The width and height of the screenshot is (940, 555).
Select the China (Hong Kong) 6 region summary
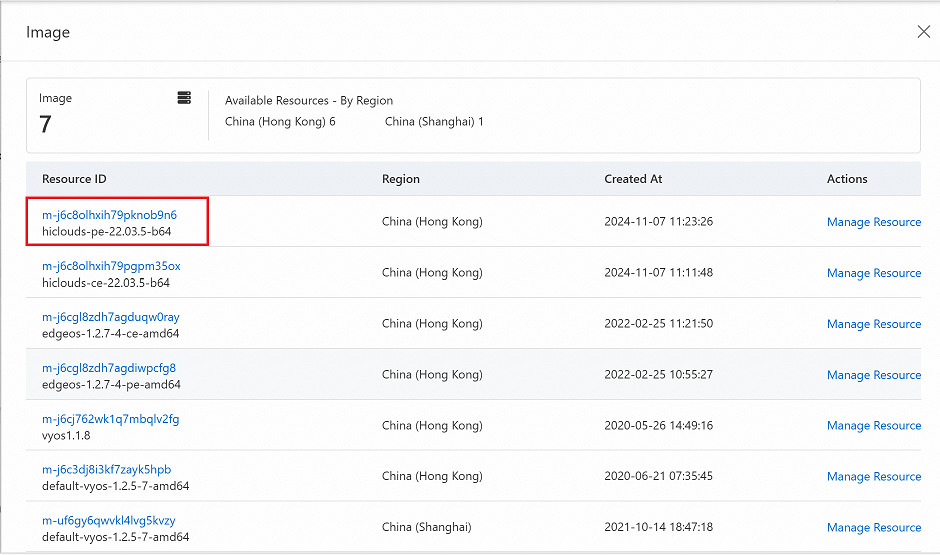280,122
